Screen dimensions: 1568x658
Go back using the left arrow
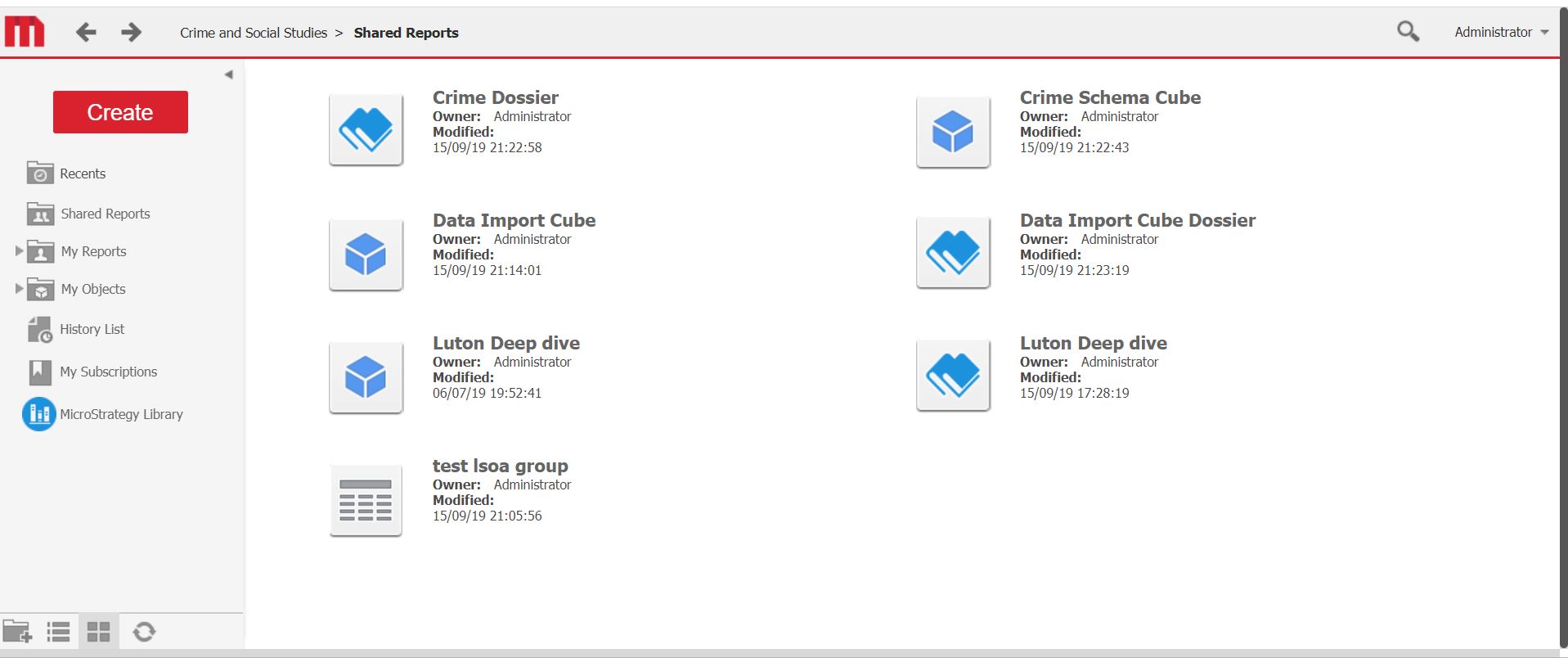pyautogui.click(x=86, y=32)
